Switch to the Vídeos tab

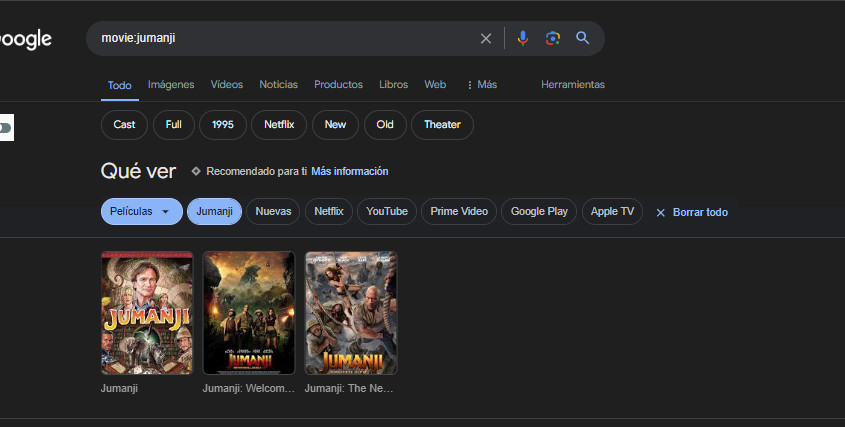tap(226, 85)
